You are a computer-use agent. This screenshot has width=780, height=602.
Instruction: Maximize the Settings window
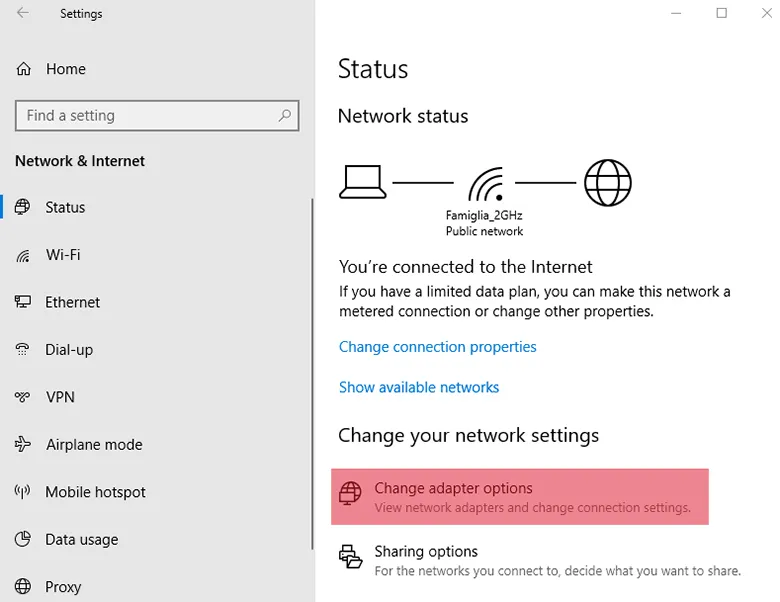point(721,14)
